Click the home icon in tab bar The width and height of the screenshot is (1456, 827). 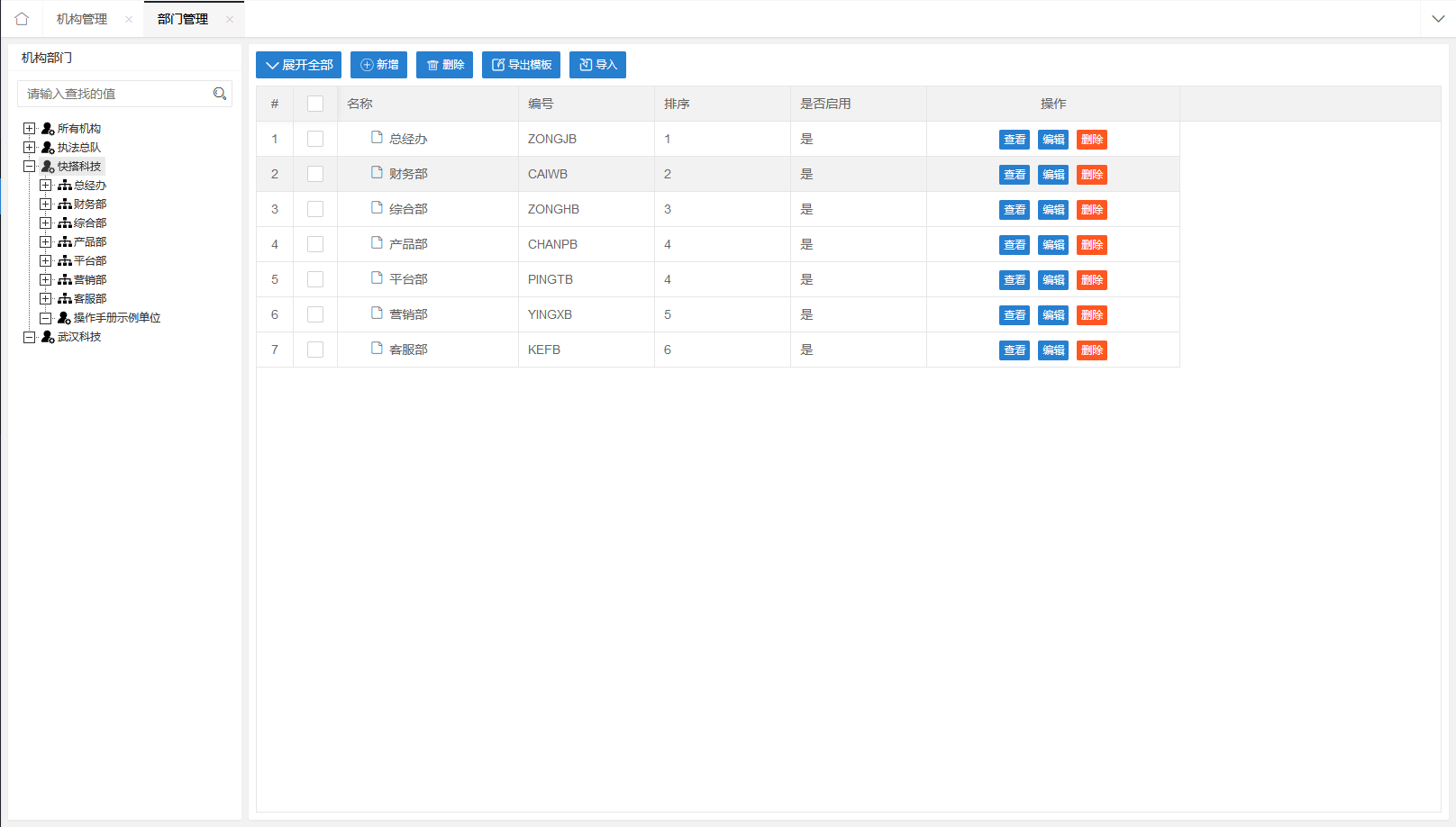pyautogui.click(x=22, y=19)
